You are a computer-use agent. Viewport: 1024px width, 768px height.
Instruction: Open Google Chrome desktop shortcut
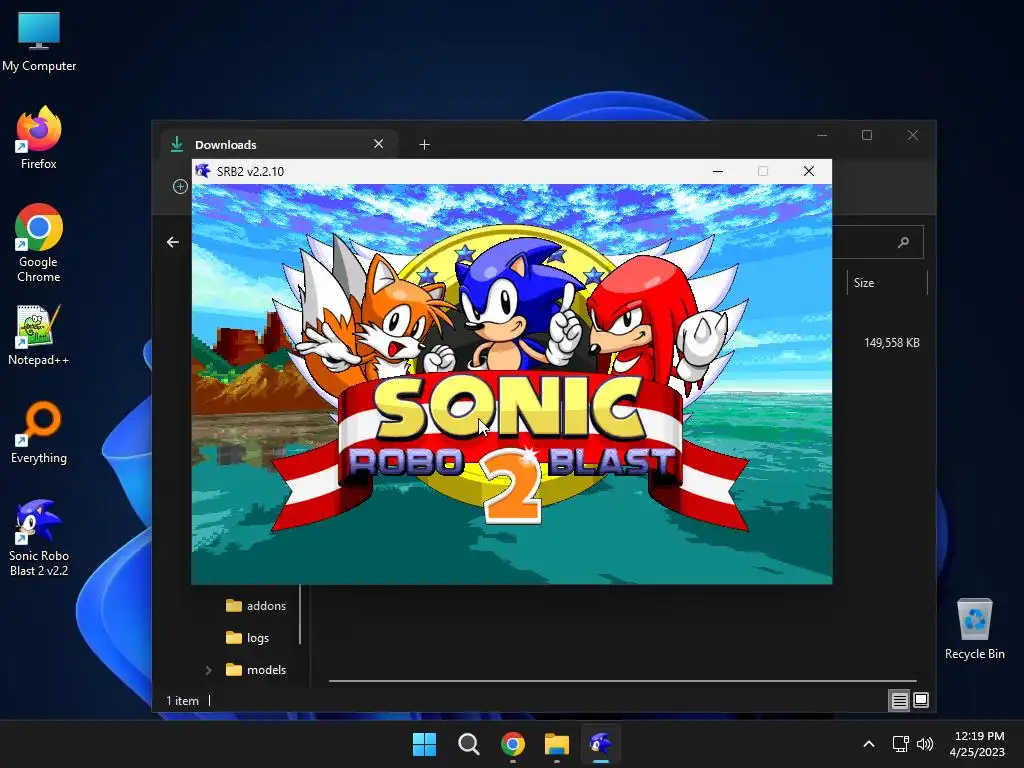39,243
